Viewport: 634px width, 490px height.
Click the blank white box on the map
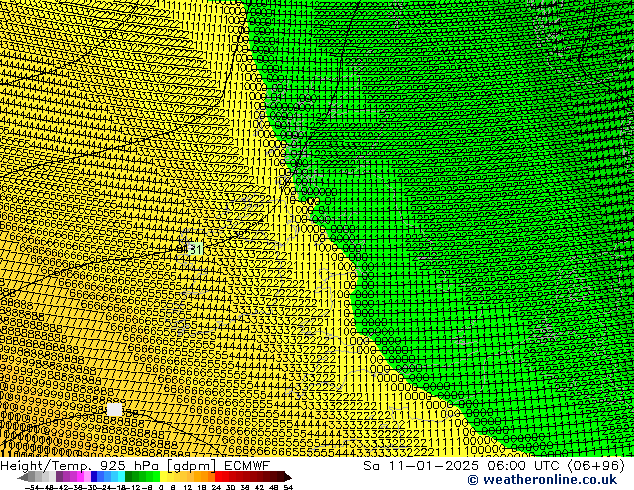114,410
